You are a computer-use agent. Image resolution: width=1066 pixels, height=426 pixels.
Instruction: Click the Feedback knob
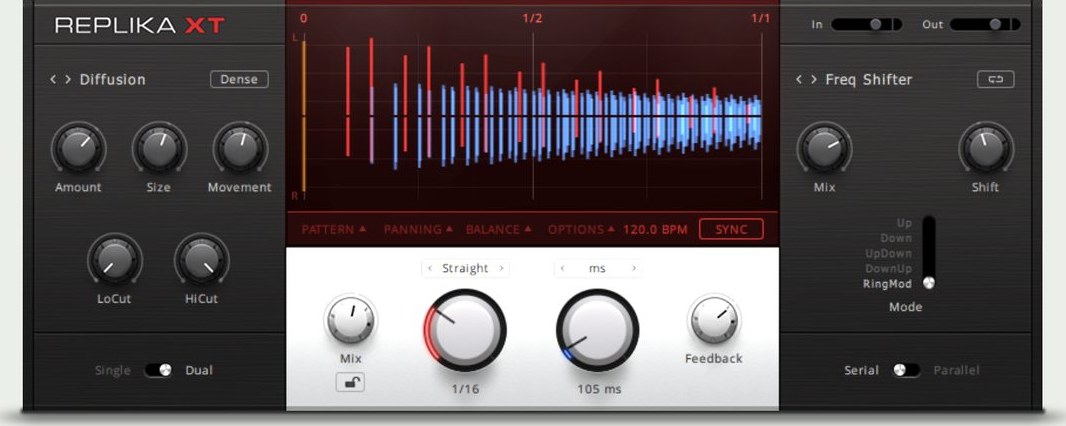point(714,321)
